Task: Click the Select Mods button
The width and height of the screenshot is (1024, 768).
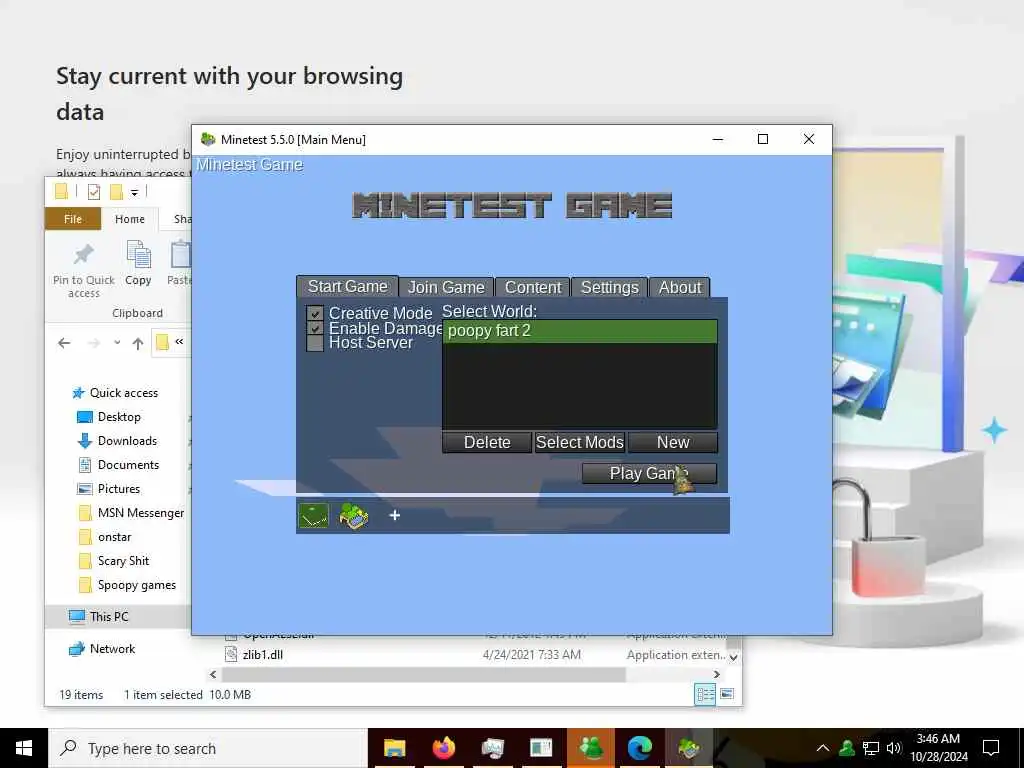Action: click(579, 442)
